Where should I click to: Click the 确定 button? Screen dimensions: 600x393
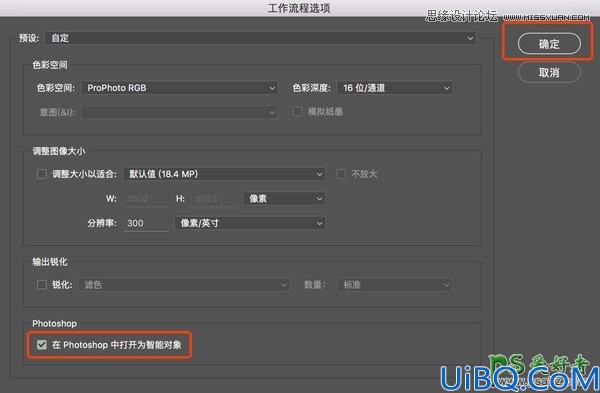point(549,44)
